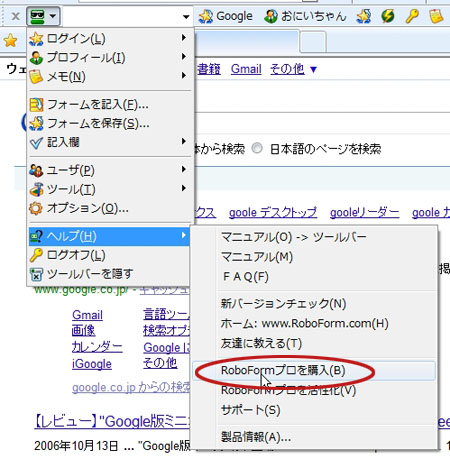Choose 製品情報(A)... in Help submenu
The height and width of the screenshot is (459, 450).
click(314, 437)
